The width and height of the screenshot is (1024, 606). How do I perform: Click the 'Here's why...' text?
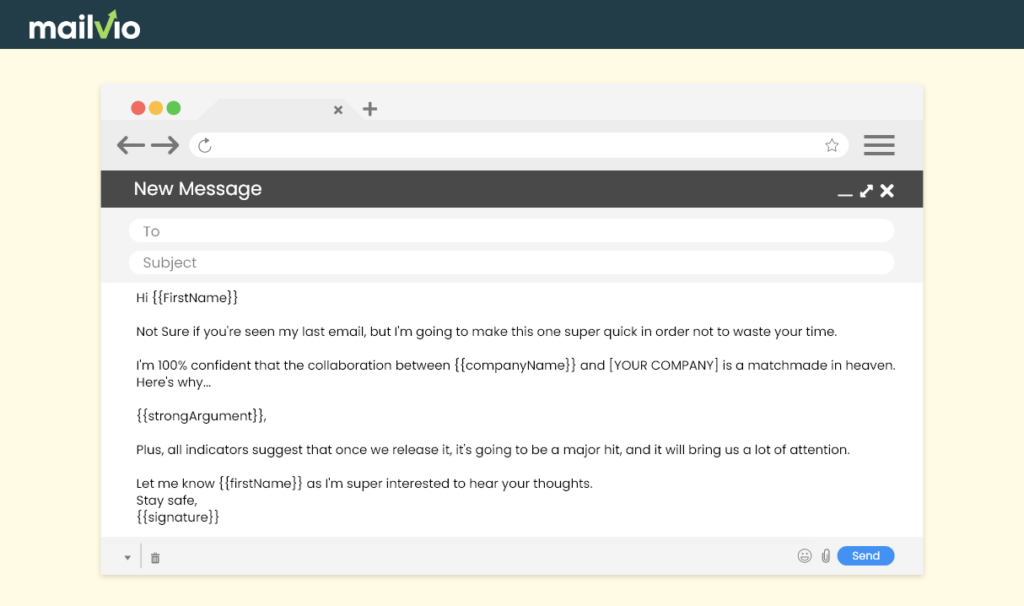point(173,383)
